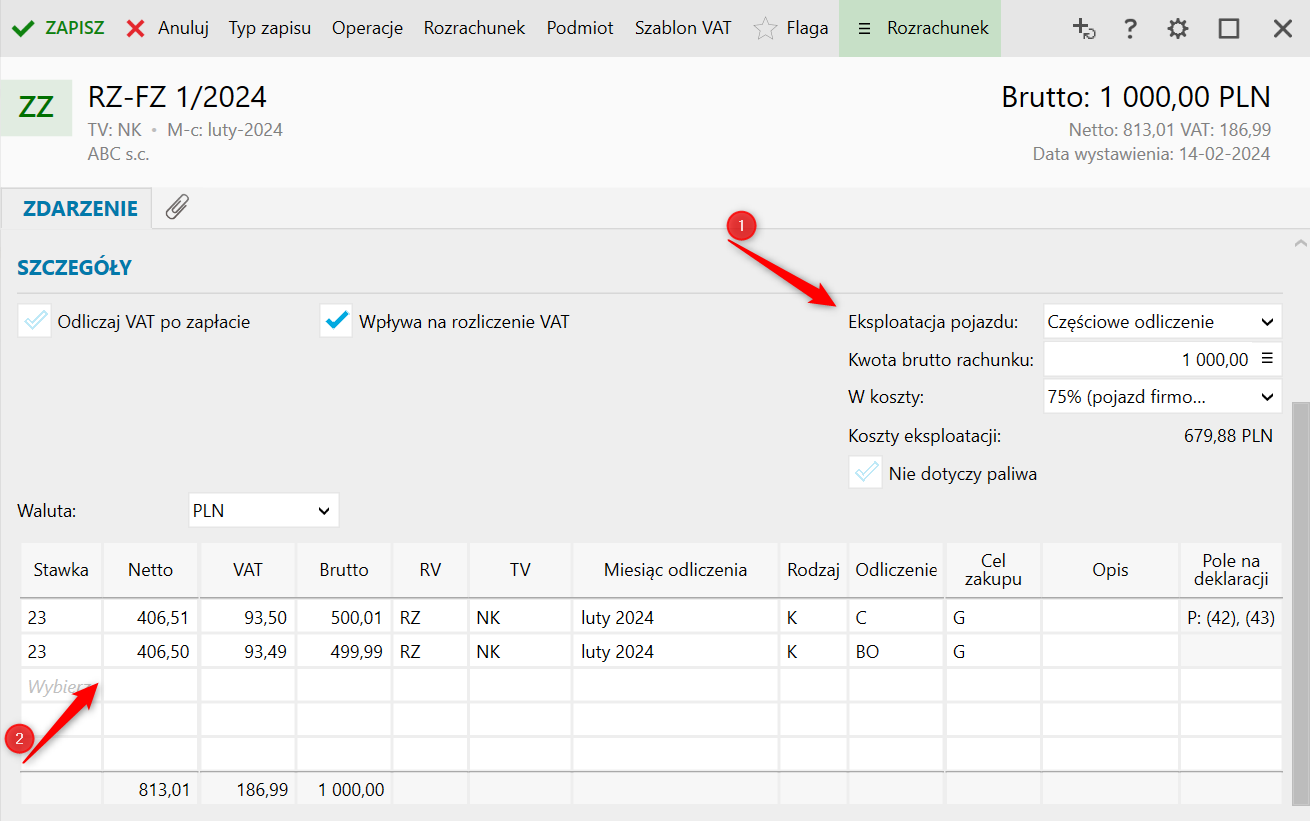The height and width of the screenshot is (821, 1310).
Task: Enable Nie dotyczy paliwa checkbox
Action: click(x=865, y=473)
